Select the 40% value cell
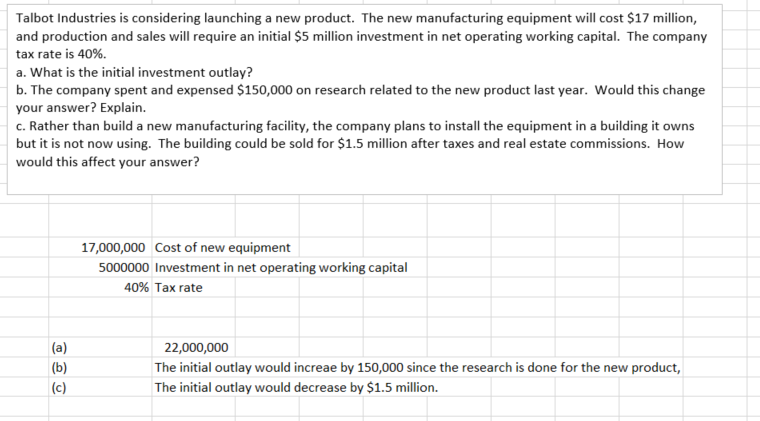760x421 pixels. [x=137, y=287]
